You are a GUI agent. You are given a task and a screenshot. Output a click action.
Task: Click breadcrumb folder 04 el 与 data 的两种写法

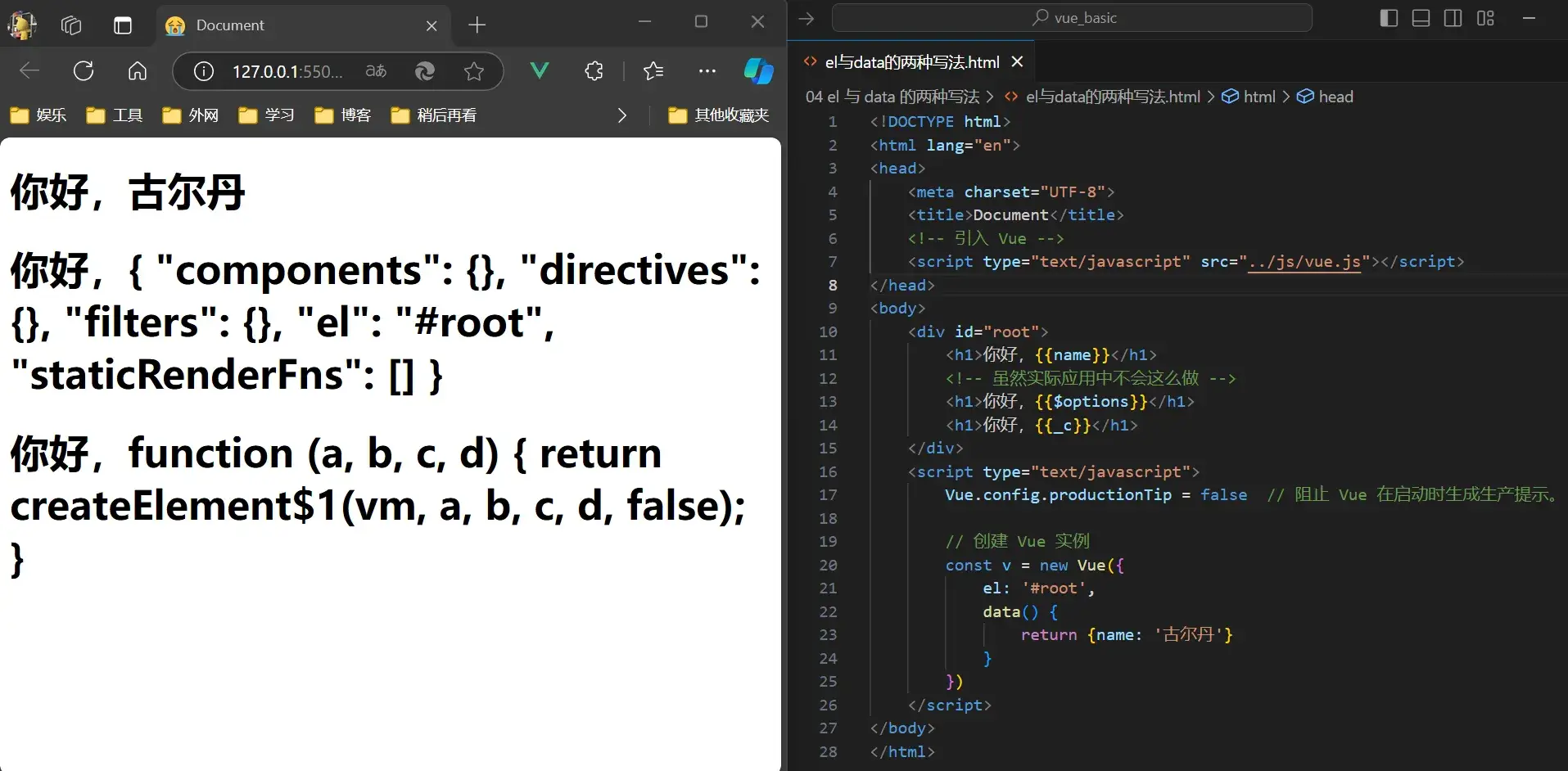(892, 97)
